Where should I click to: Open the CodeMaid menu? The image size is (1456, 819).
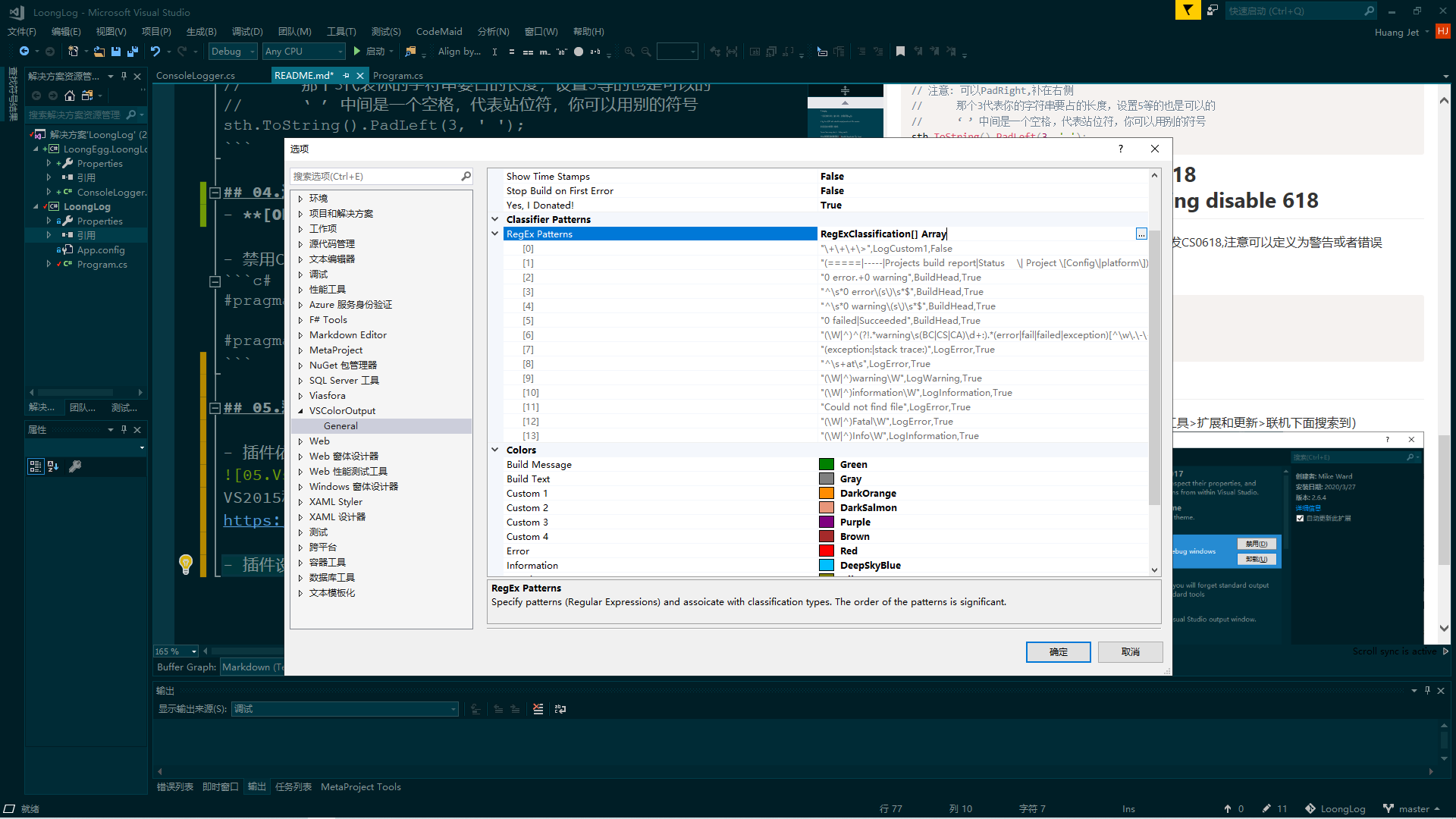[438, 31]
